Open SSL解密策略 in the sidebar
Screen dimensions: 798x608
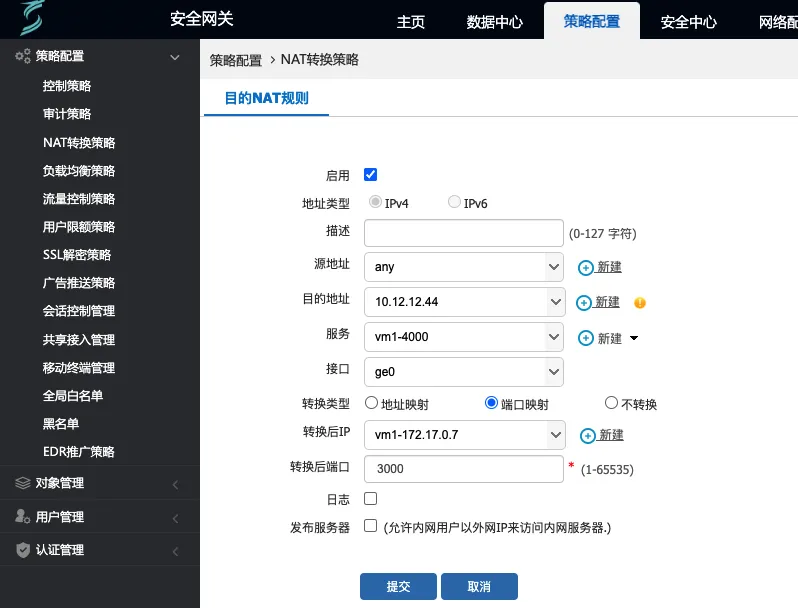pyautogui.click(x=77, y=254)
